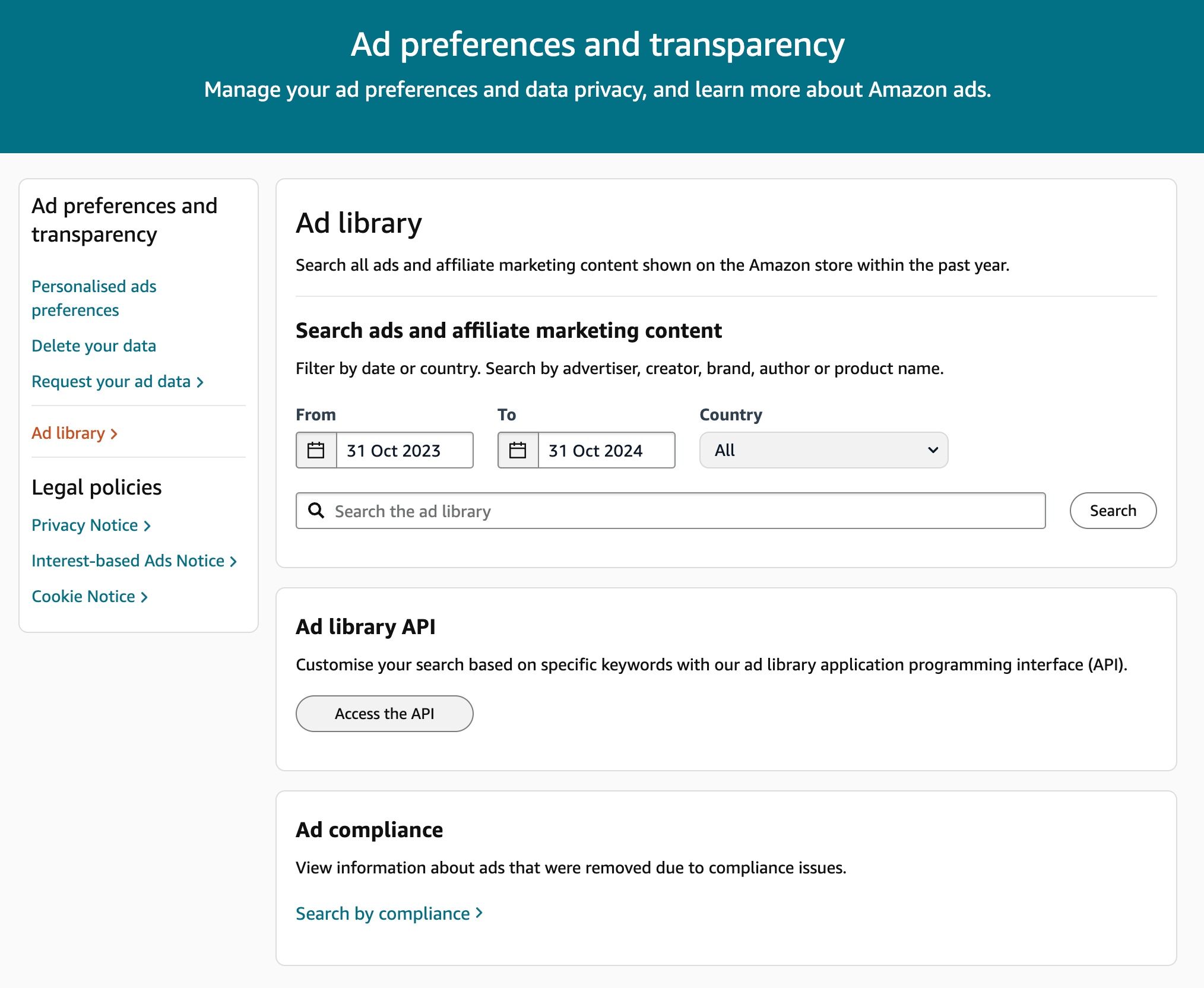This screenshot has width=1204, height=988.
Task: Open Privacy Notice arrow icon
Action: coord(148,524)
